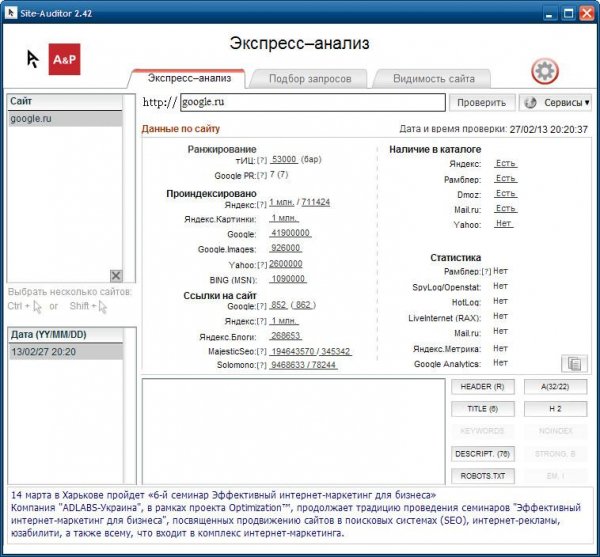
Task: Click the A(32/22) button
Action: point(555,387)
